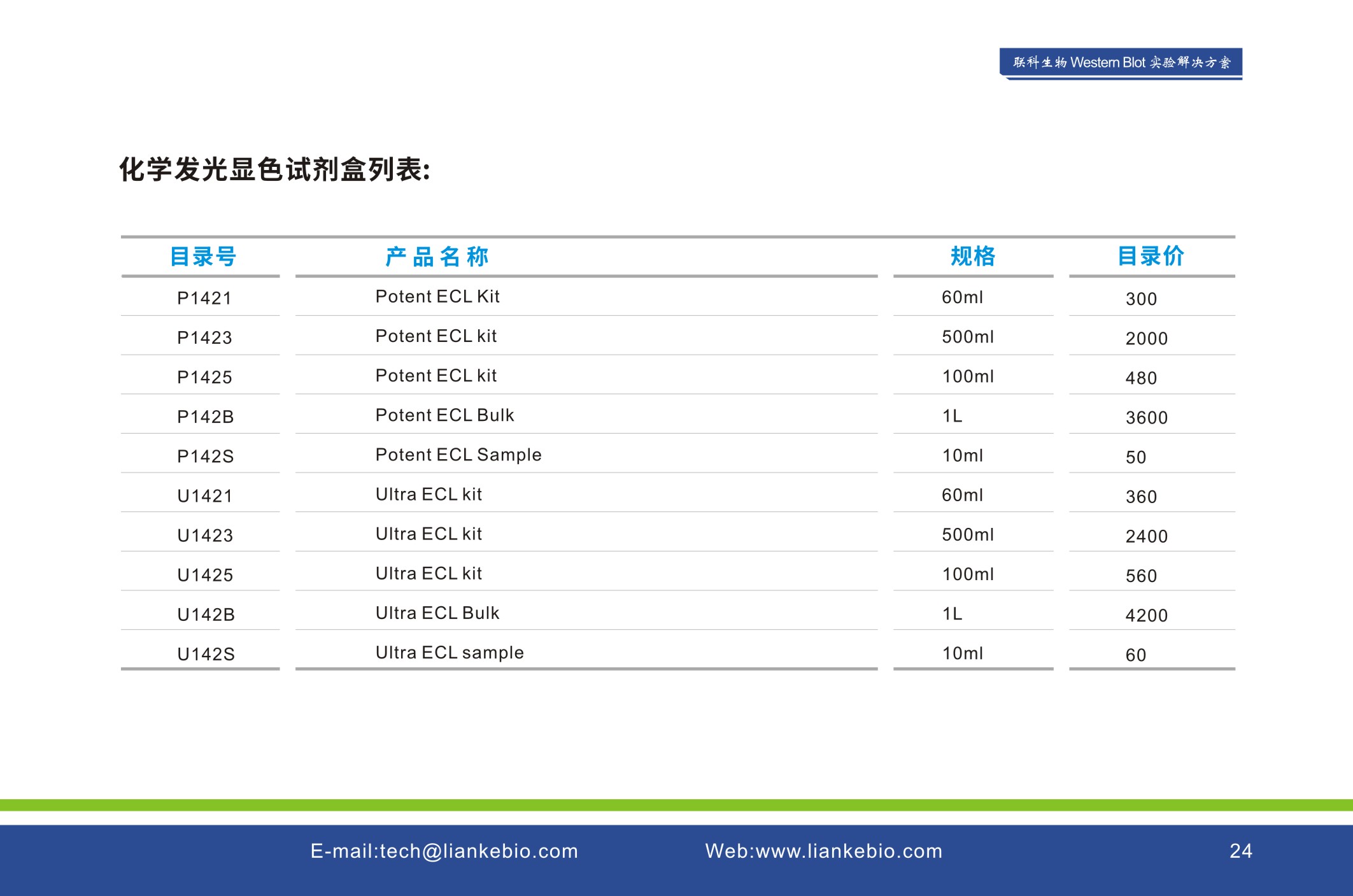Open the www.liankebio.com web link

849,851
